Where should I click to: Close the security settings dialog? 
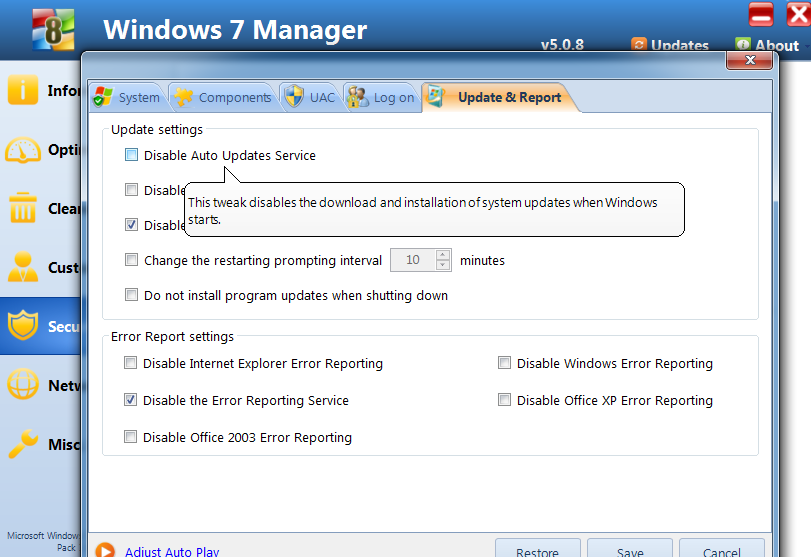point(749,60)
